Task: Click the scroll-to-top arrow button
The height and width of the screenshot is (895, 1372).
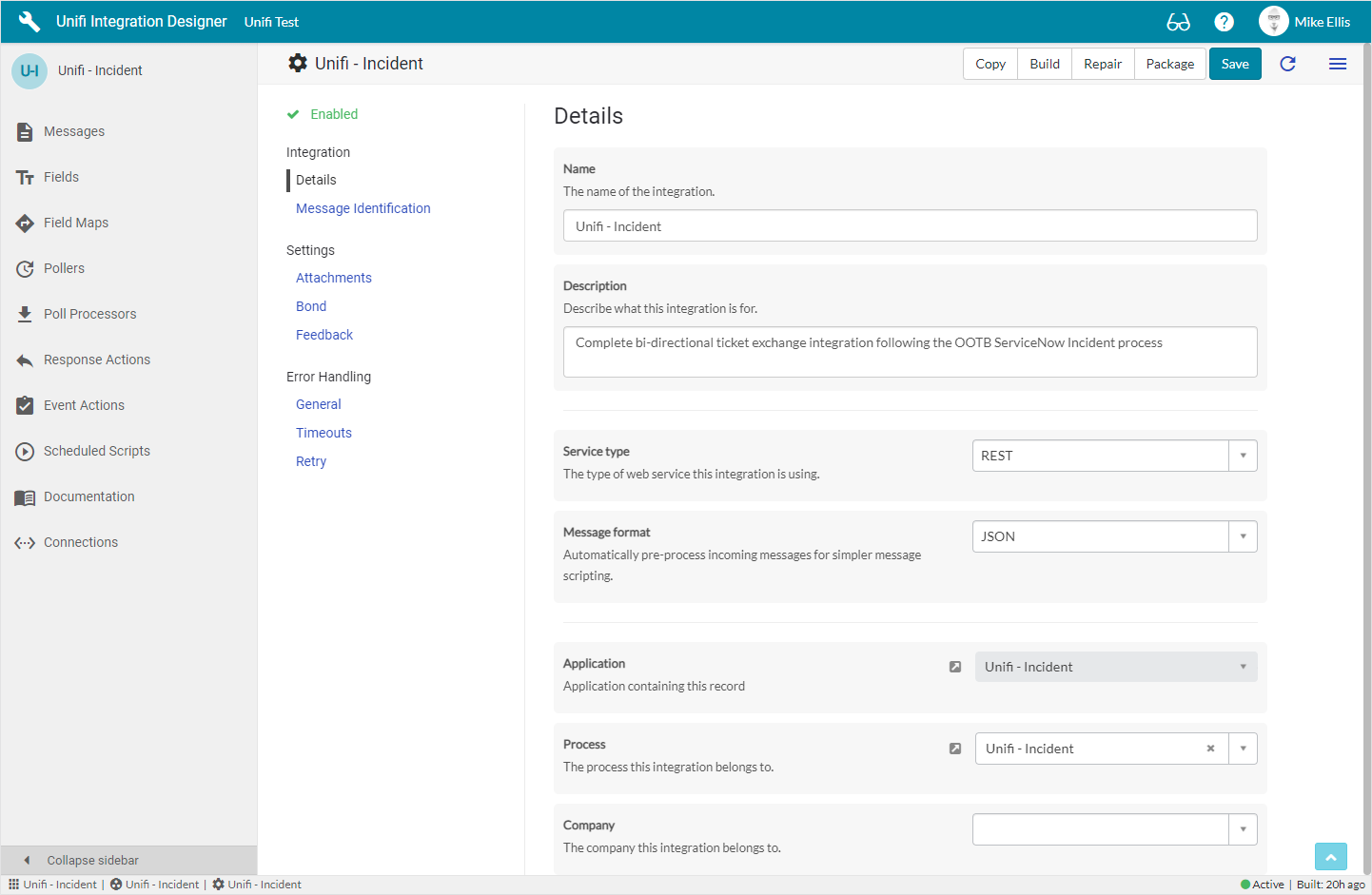Action: point(1330,857)
